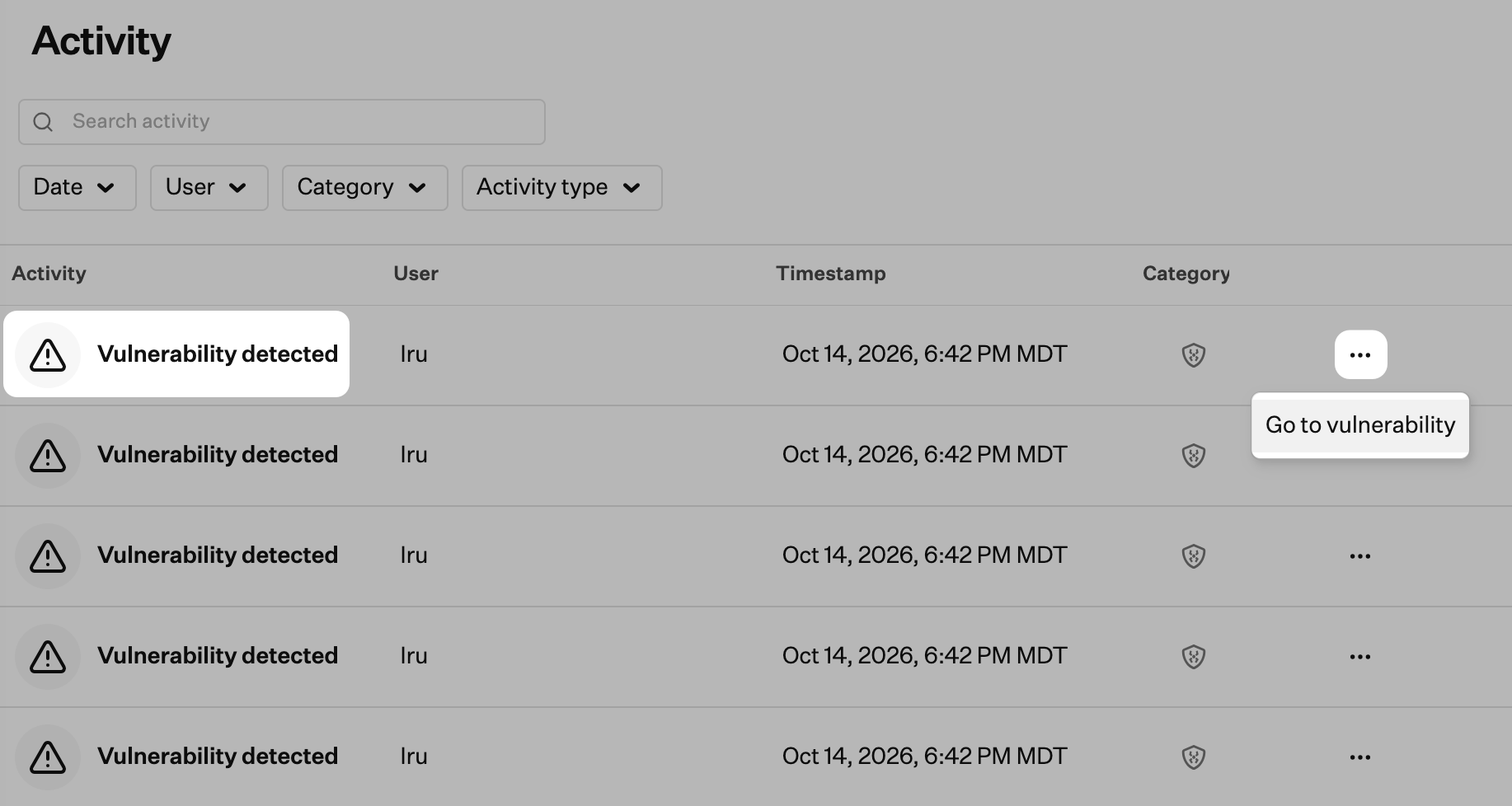Select highlighted Vulnerability detected text in first row
Screen dimensions: 1512x806
218,354
